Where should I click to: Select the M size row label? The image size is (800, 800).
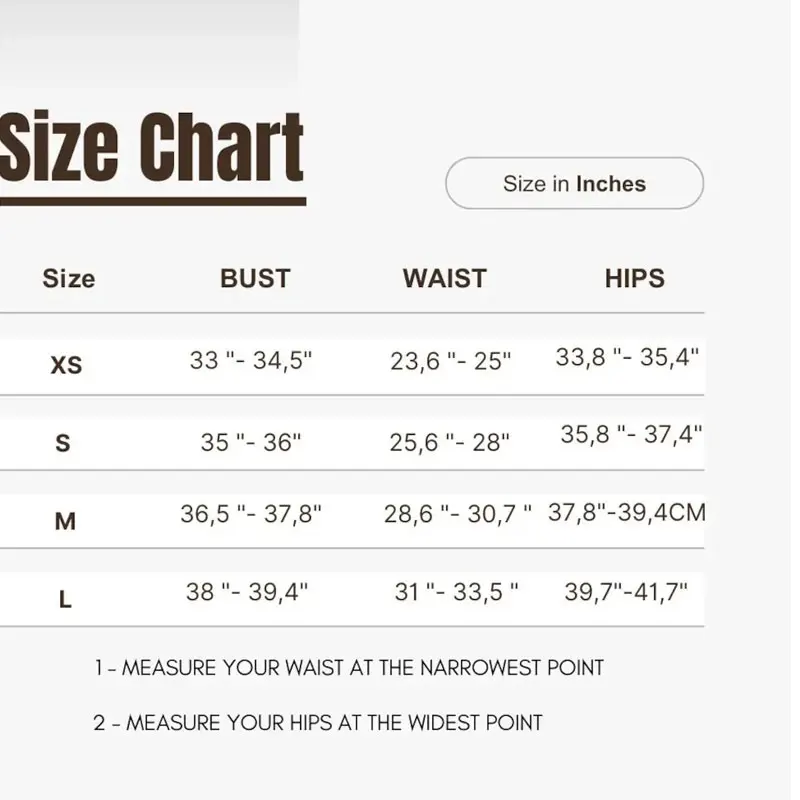(65, 521)
